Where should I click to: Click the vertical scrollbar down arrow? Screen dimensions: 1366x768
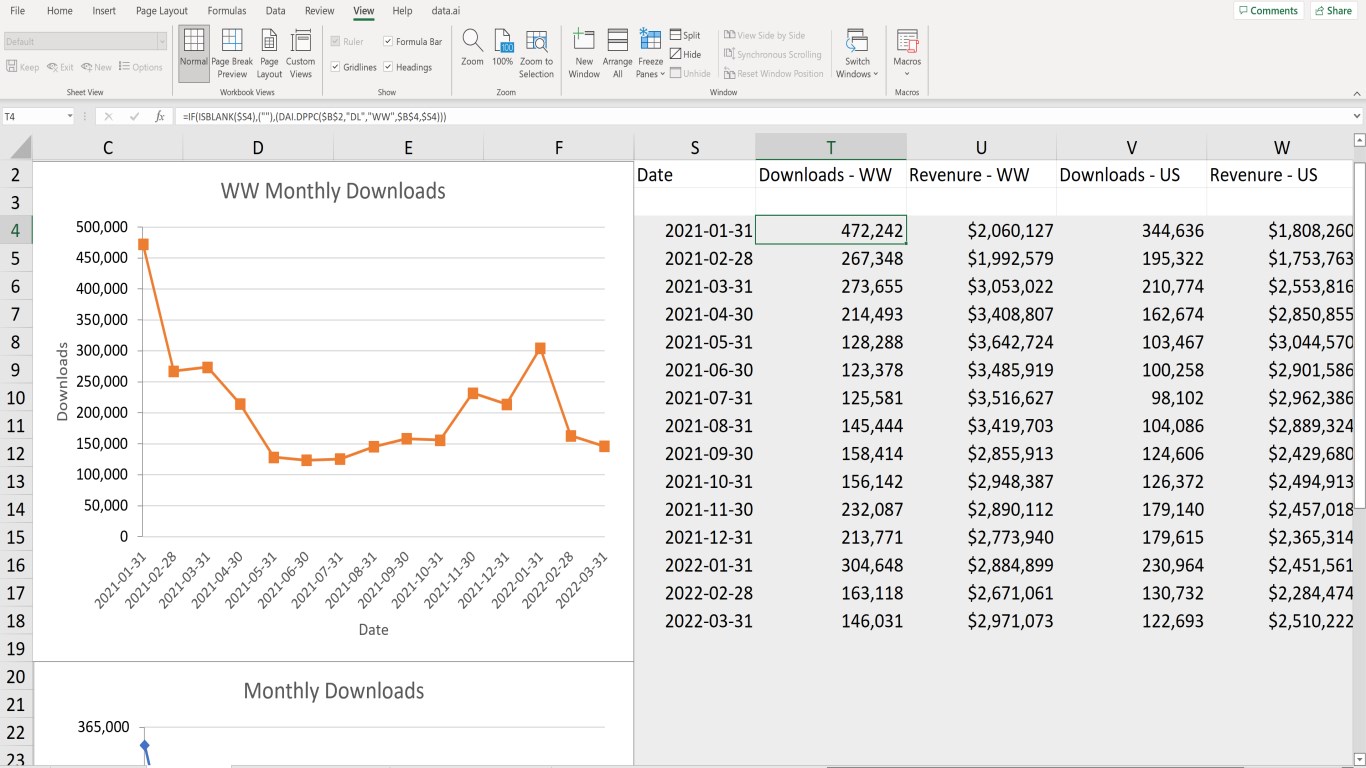1358,759
